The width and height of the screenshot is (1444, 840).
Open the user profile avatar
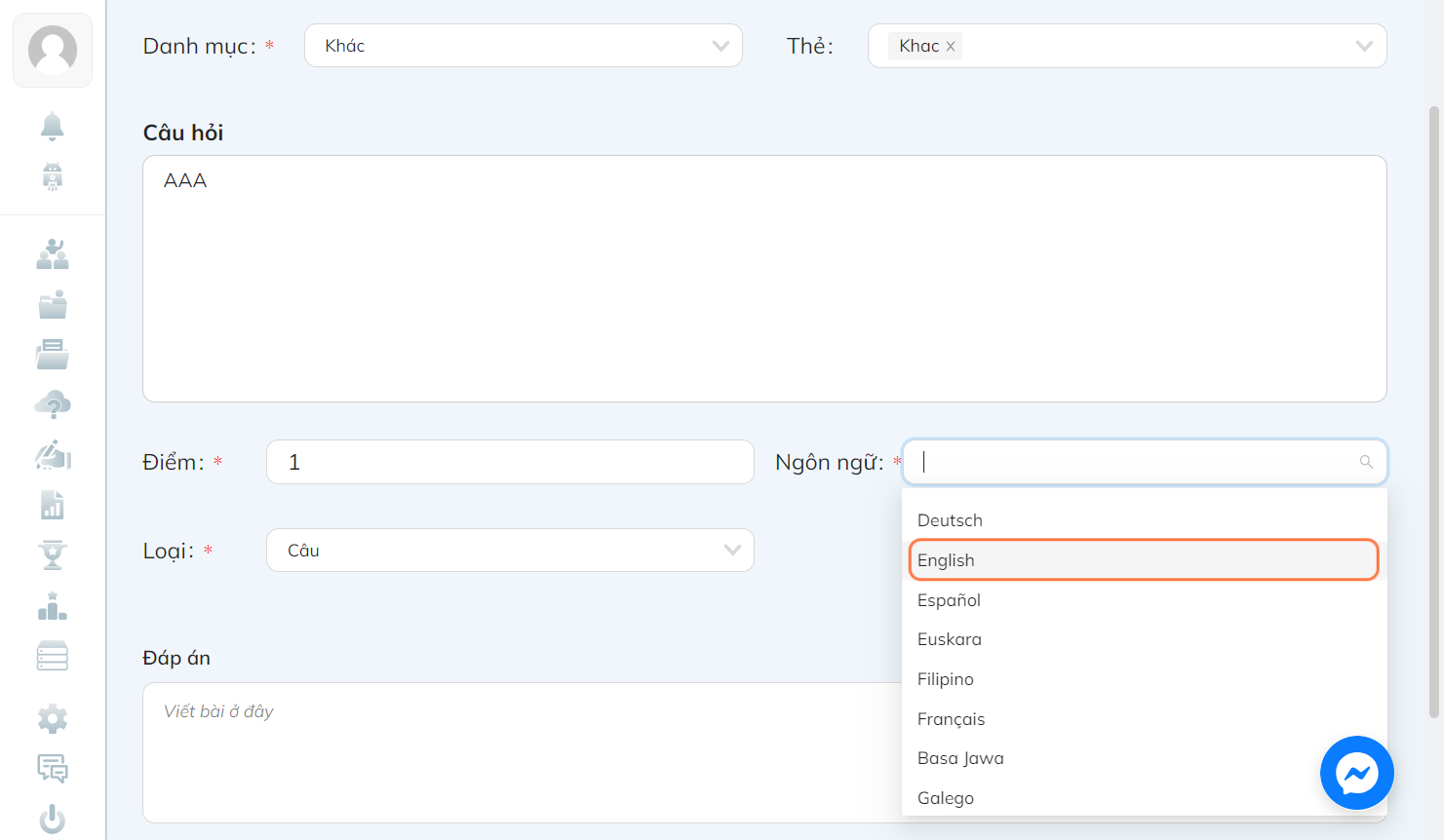coord(53,50)
